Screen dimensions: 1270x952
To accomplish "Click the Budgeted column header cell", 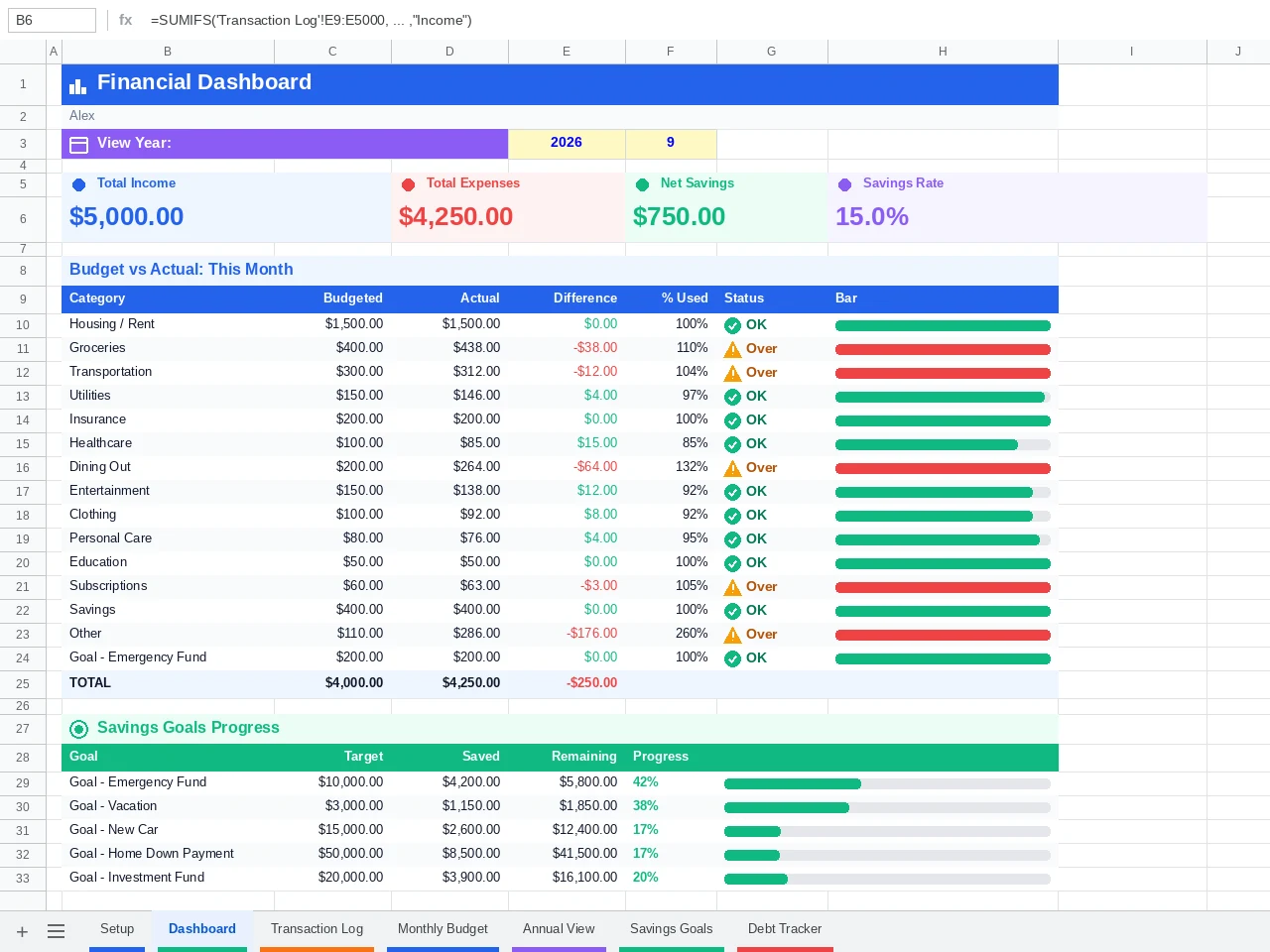I will click(332, 298).
